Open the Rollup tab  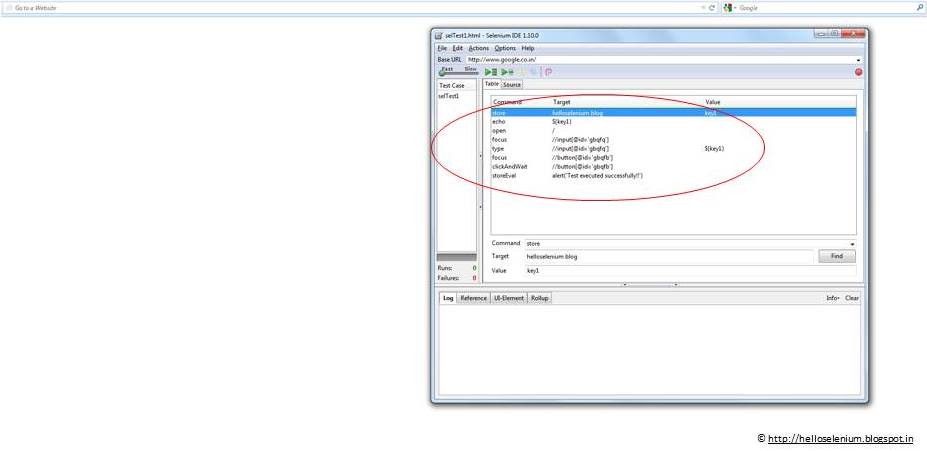point(539,298)
